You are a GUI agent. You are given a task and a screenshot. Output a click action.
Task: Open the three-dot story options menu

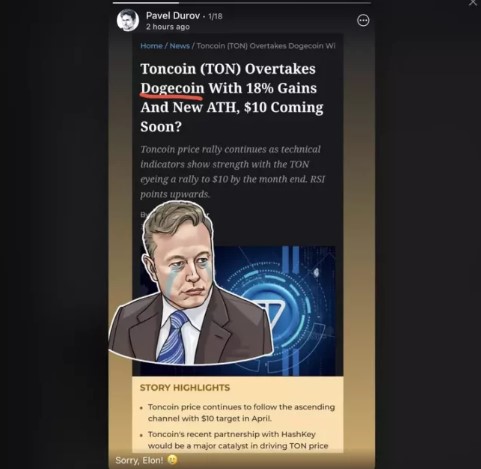click(363, 20)
